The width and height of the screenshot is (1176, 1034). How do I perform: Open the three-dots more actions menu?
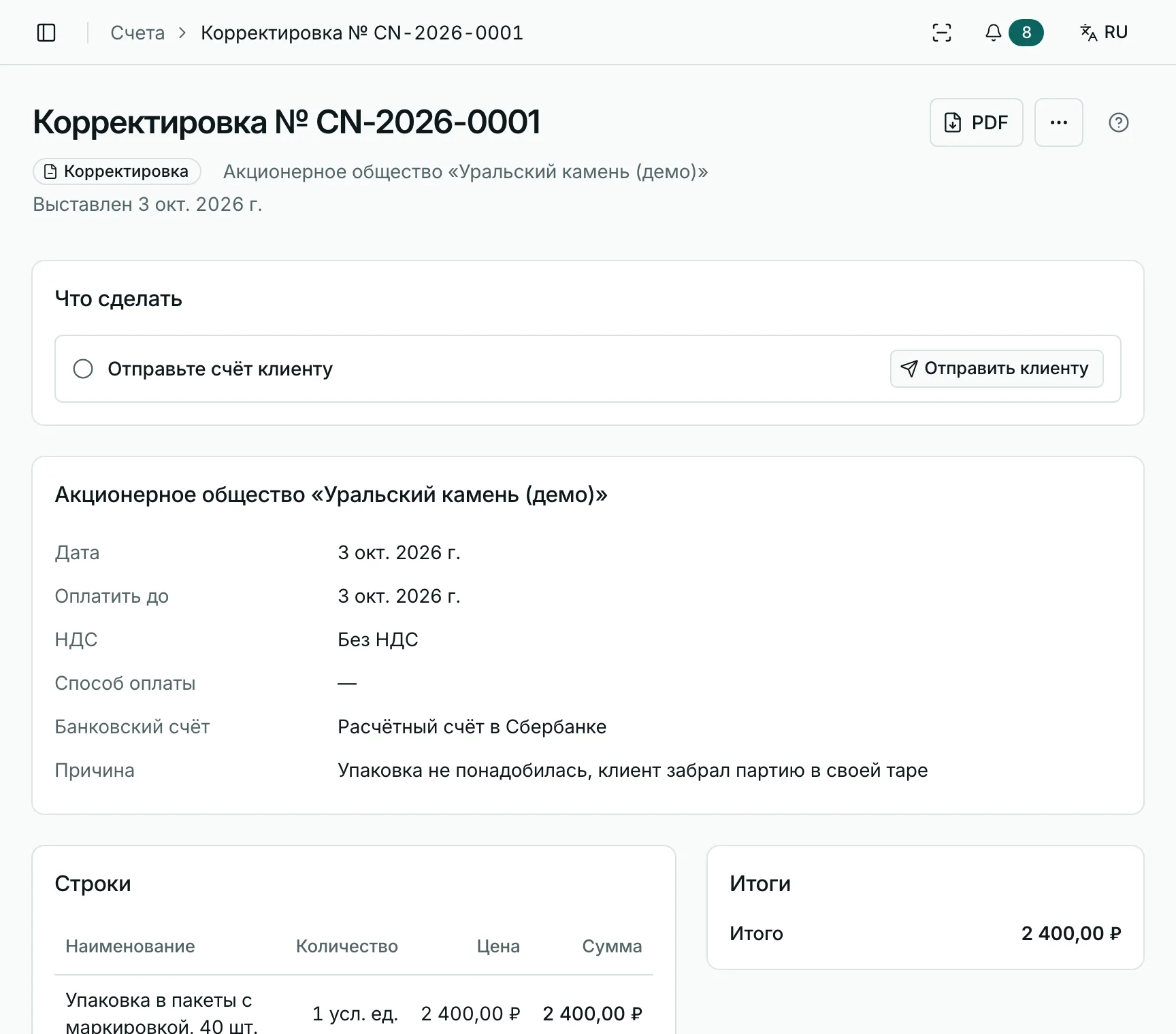coord(1059,122)
